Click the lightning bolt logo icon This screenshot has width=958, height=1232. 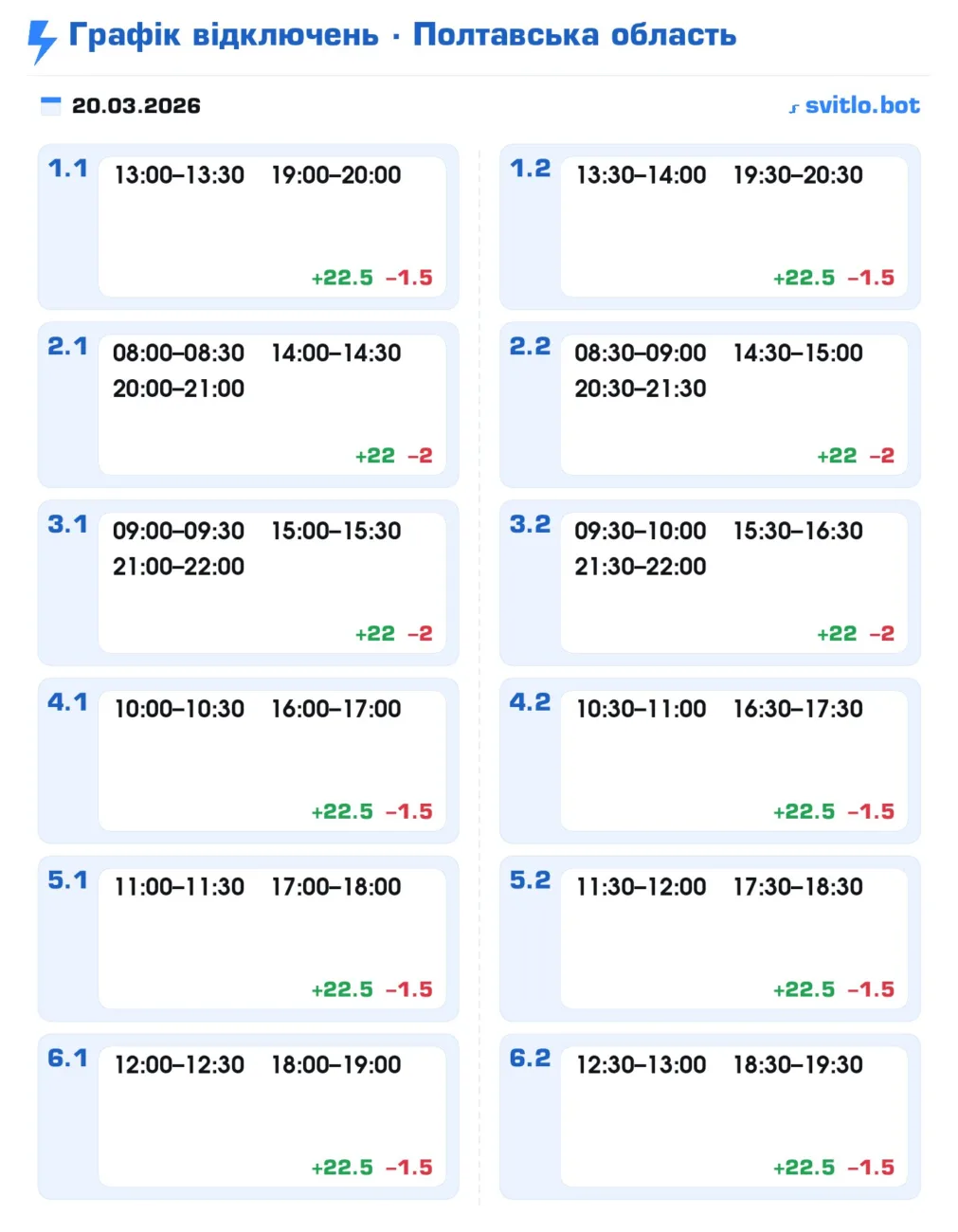coord(42,40)
